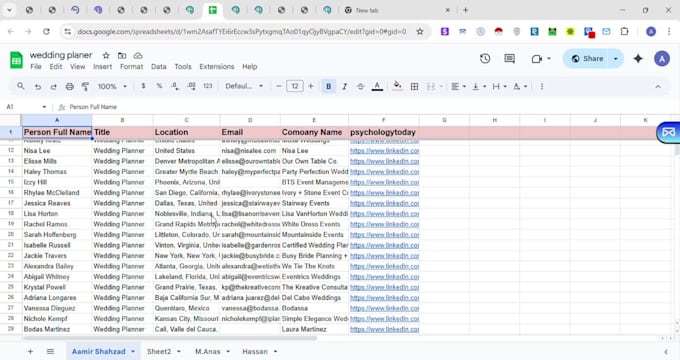Open the font family dropdown

click(244, 86)
